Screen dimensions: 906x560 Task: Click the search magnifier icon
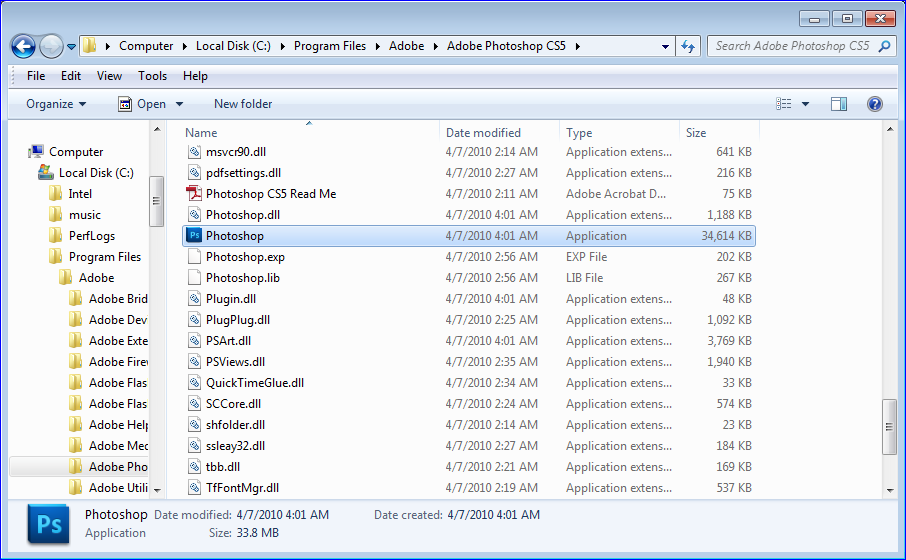coord(884,46)
